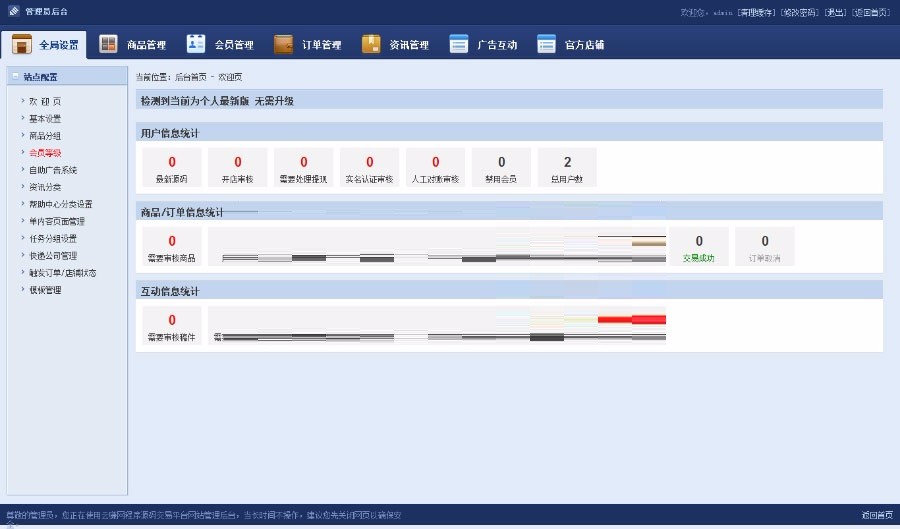
Task: Open 帮助中心分类设置 in the sidebar
Action: point(61,204)
